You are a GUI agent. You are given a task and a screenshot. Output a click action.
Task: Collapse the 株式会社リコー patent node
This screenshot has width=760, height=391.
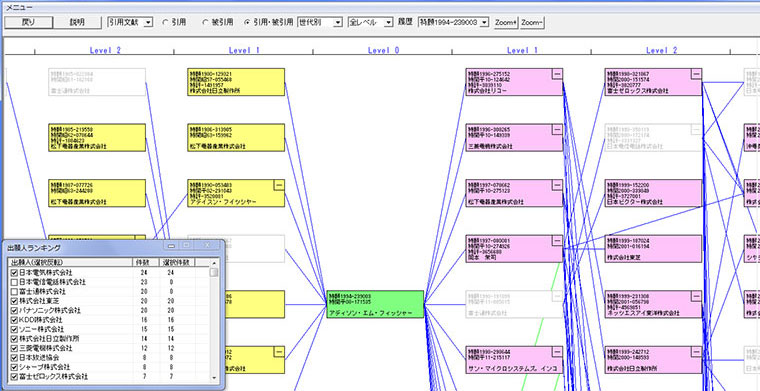pos(557,73)
